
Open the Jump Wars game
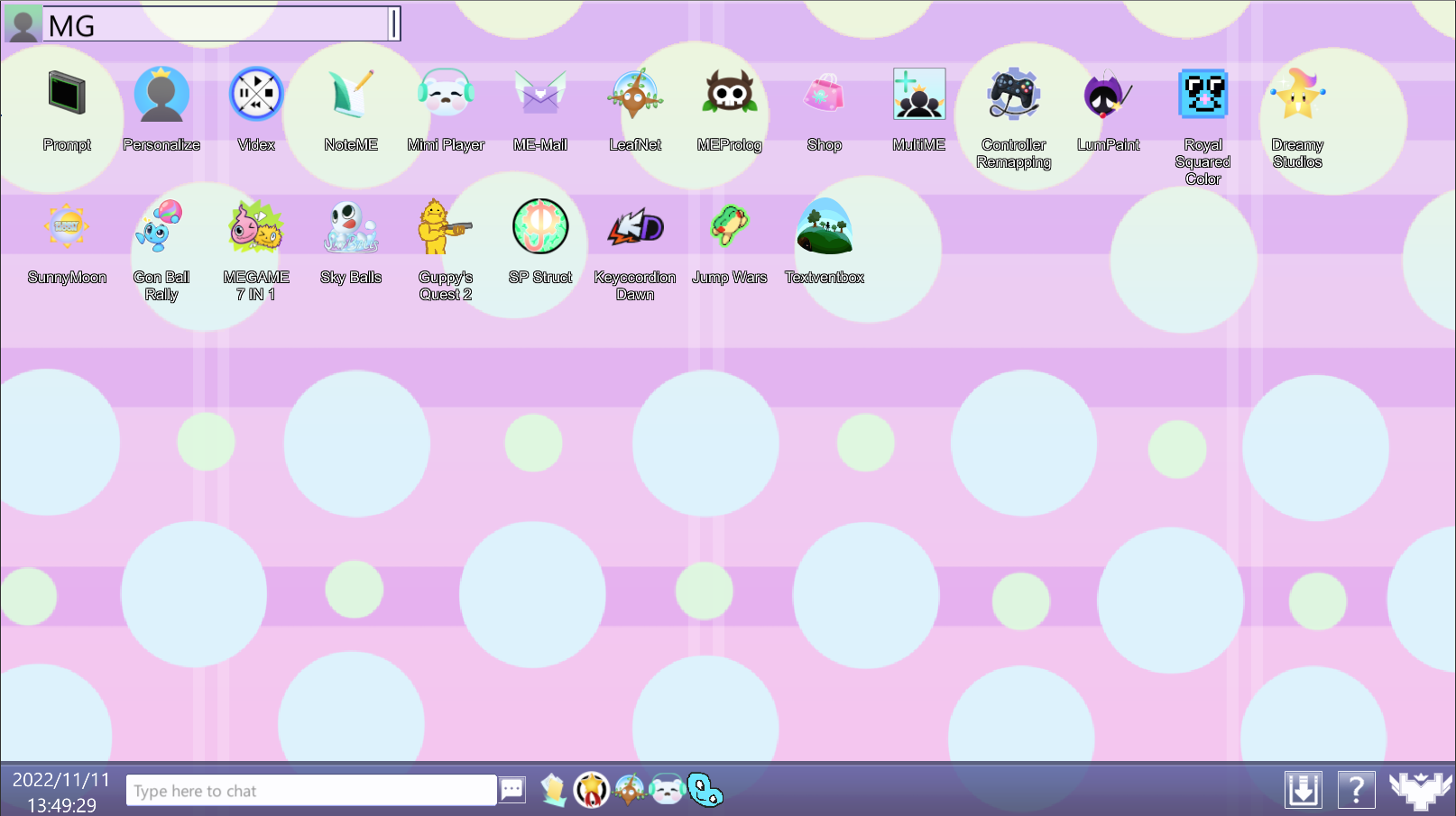pos(730,226)
